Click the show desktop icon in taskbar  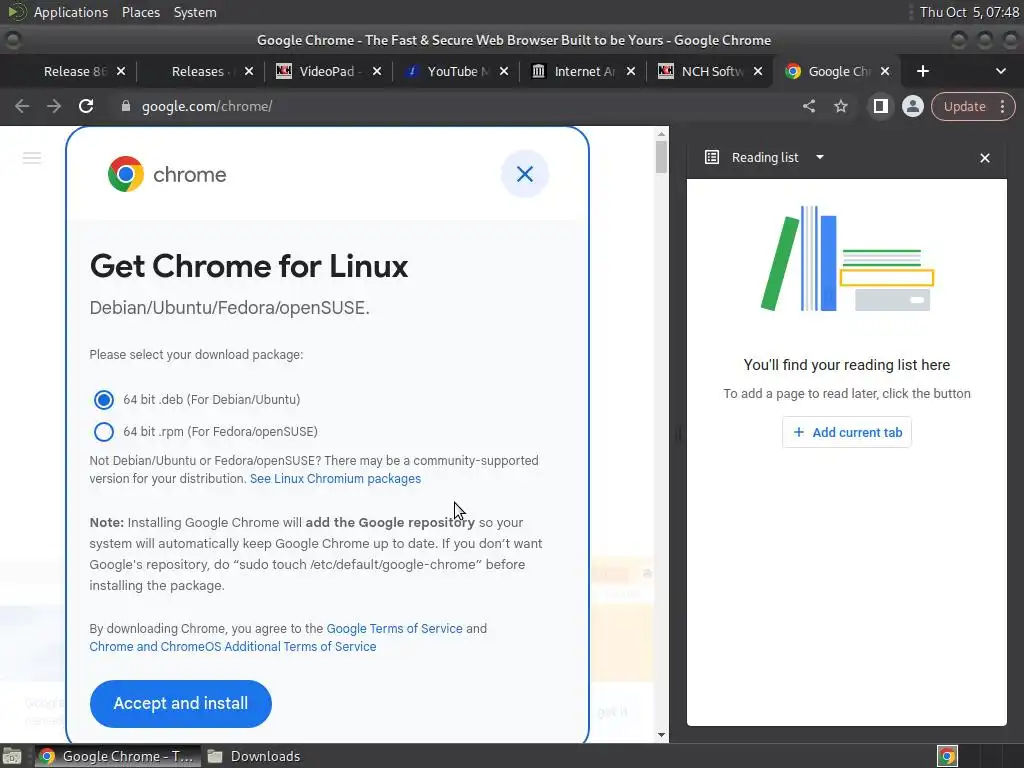(12, 756)
